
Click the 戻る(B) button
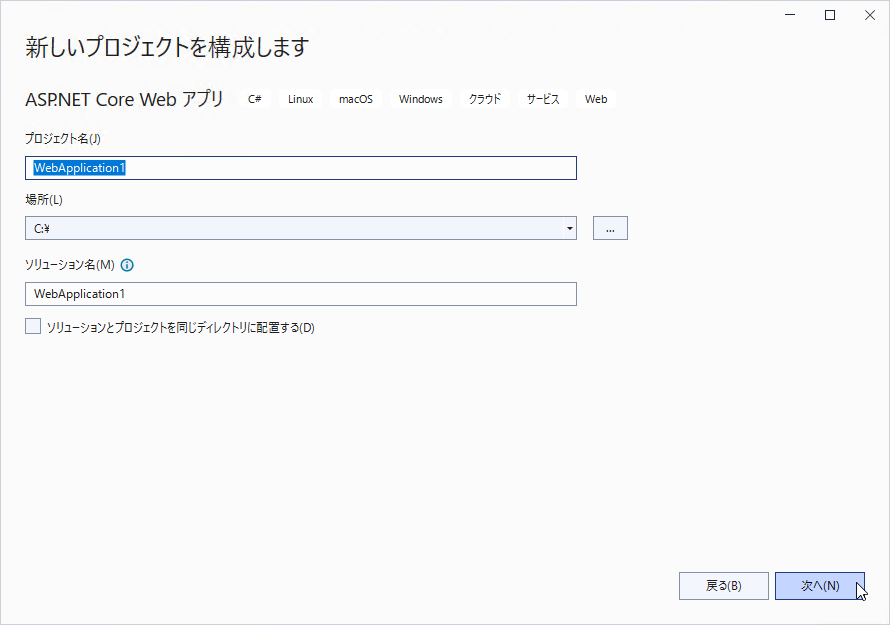[x=724, y=586]
